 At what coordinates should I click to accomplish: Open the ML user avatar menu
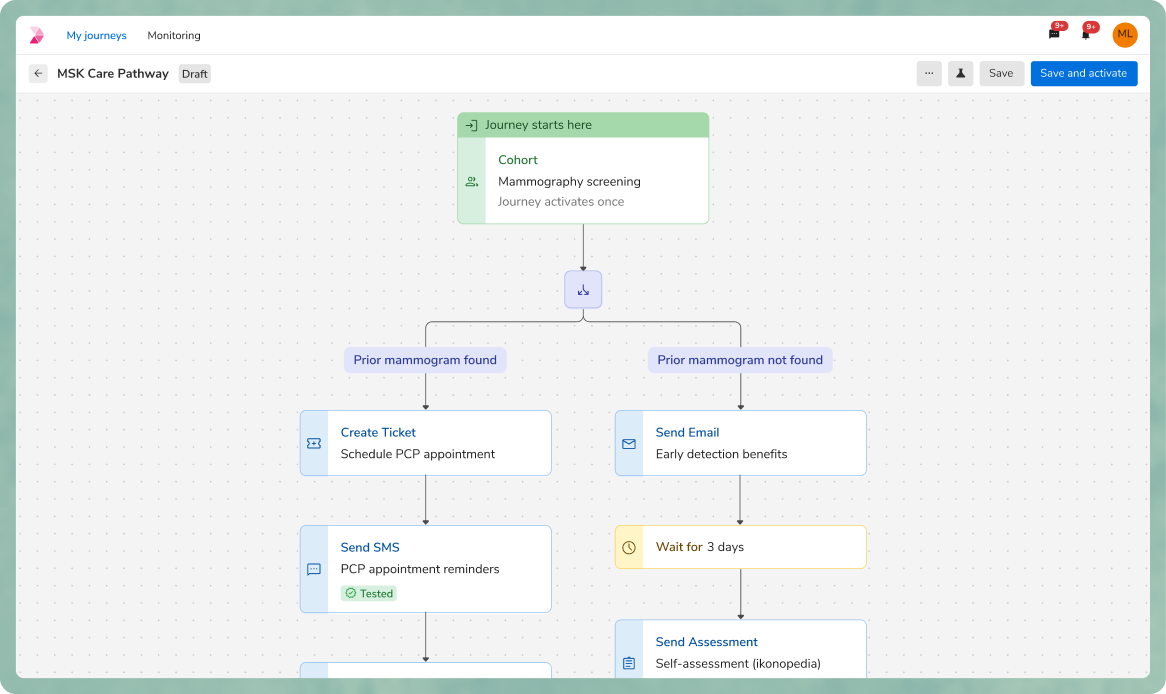(x=1124, y=34)
